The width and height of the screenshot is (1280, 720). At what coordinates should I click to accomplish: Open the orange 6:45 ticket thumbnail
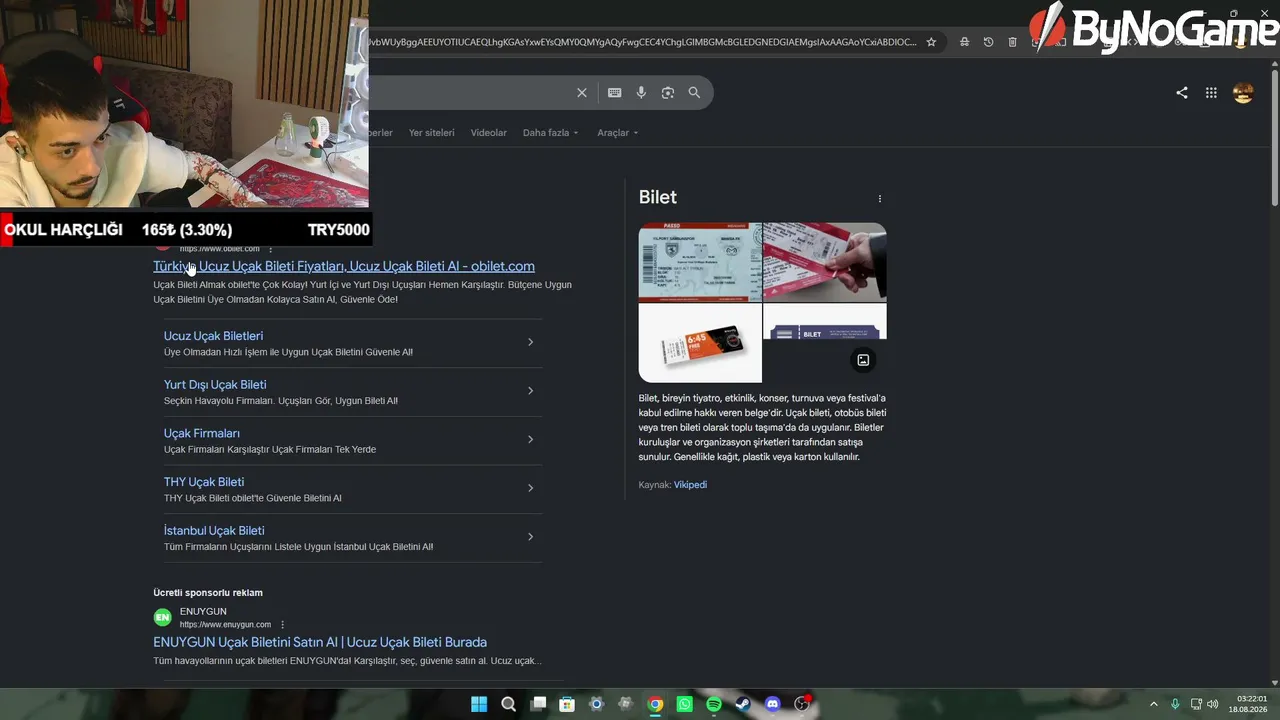pos(700,343)
